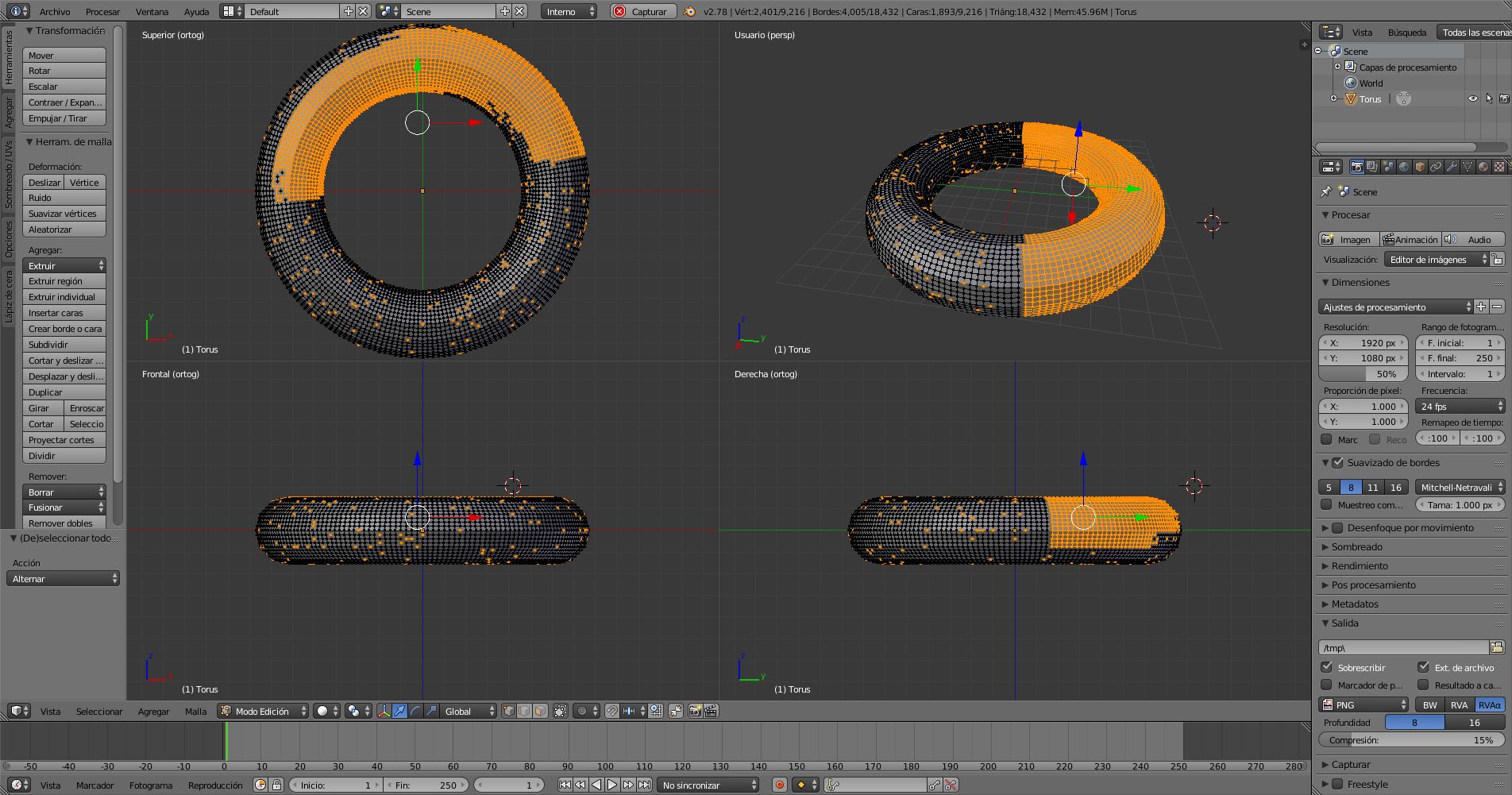Click the magnet snap icon in viewport header
The width and height of the screenshot is (1512, 795).
pyautogui.click(x=611, y=712)
